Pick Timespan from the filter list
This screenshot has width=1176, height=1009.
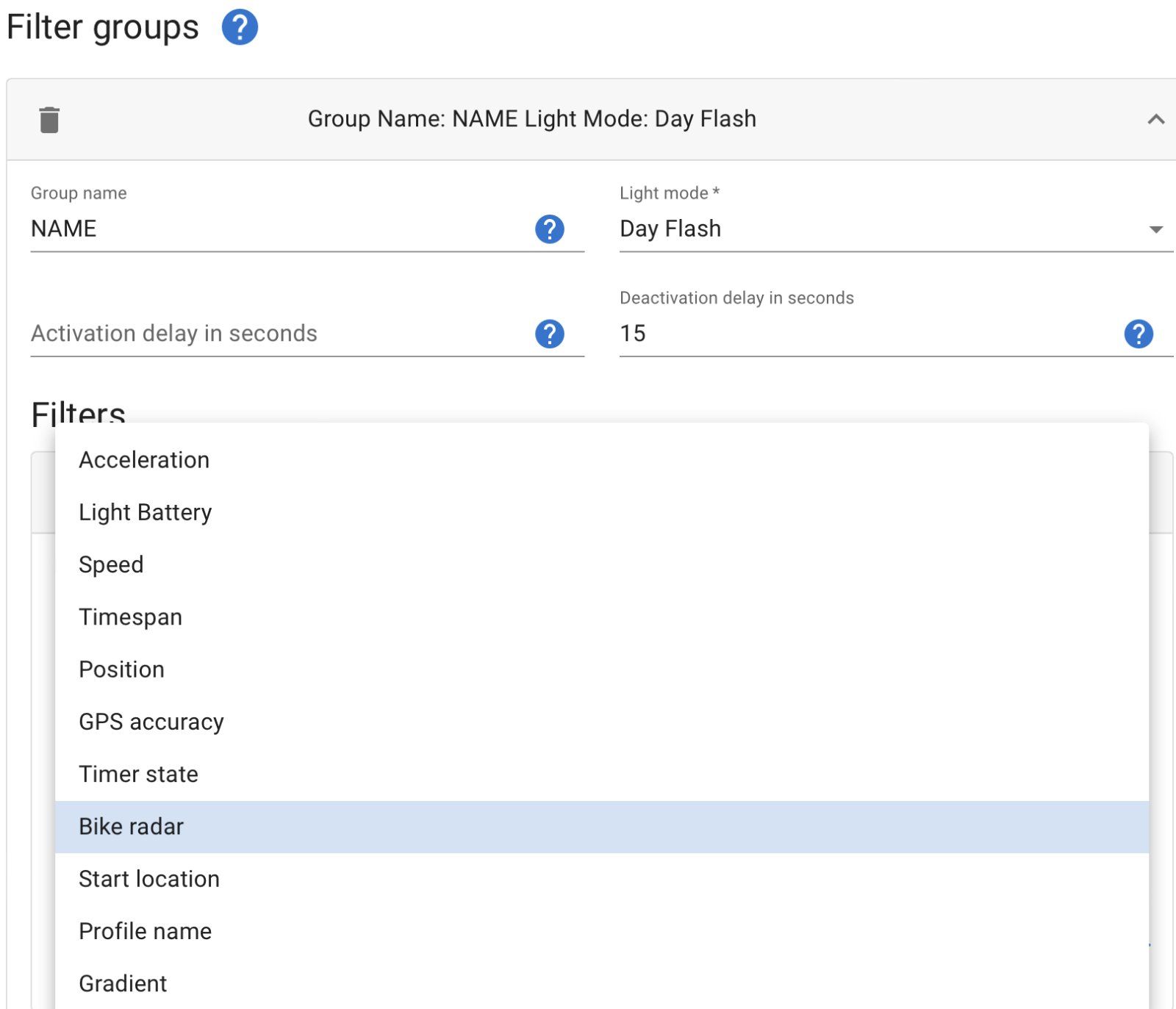[x=131, y=617]
